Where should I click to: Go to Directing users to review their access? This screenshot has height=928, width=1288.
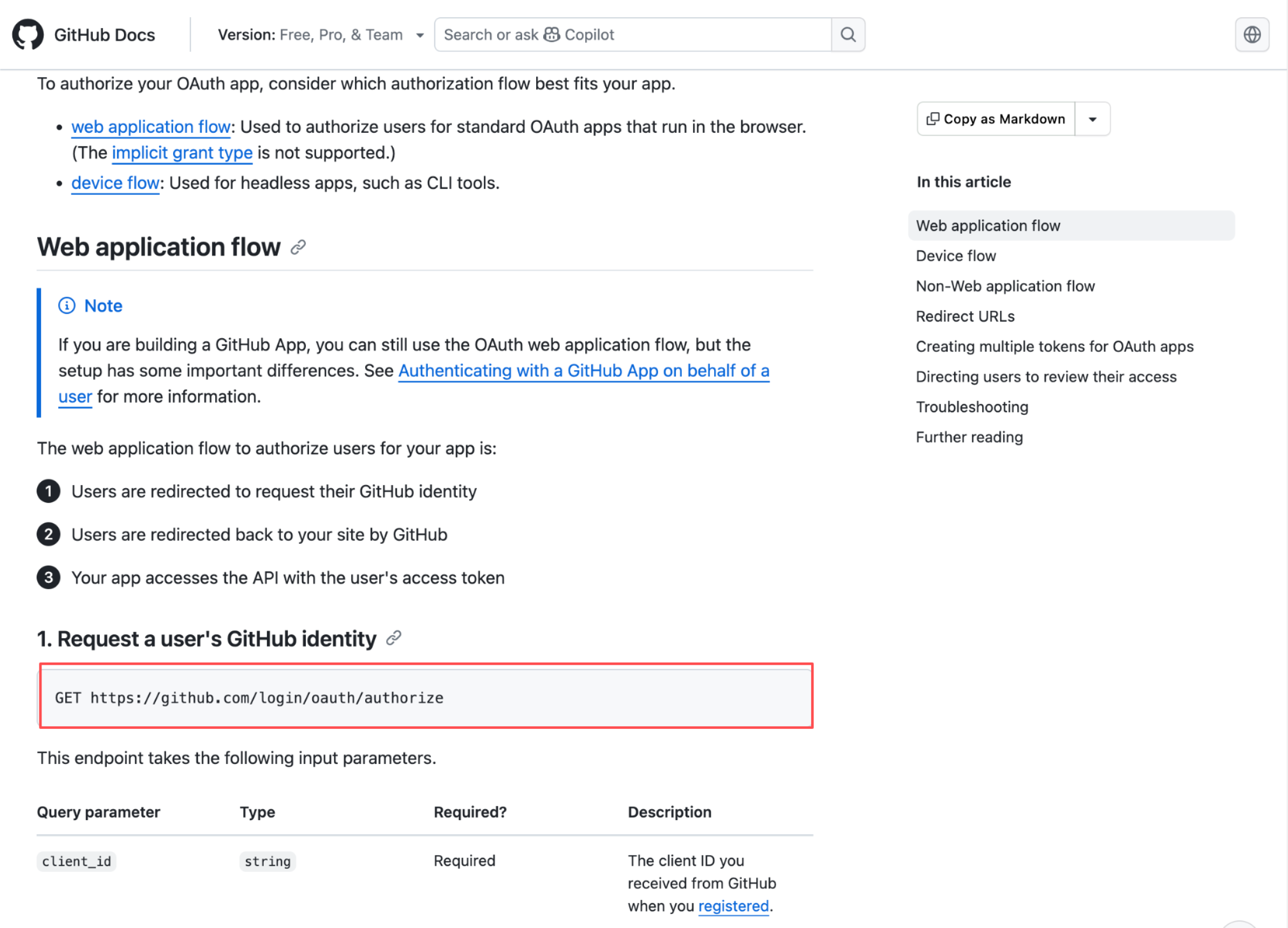point(1046,376)
